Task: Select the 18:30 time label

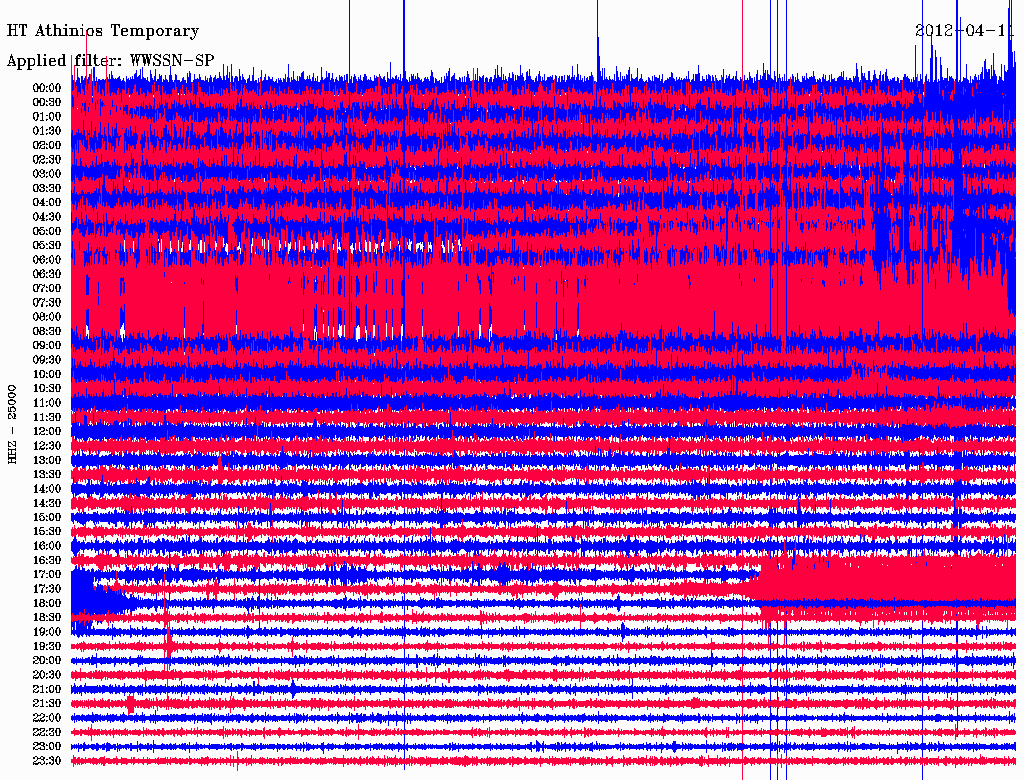Action: 47,617
